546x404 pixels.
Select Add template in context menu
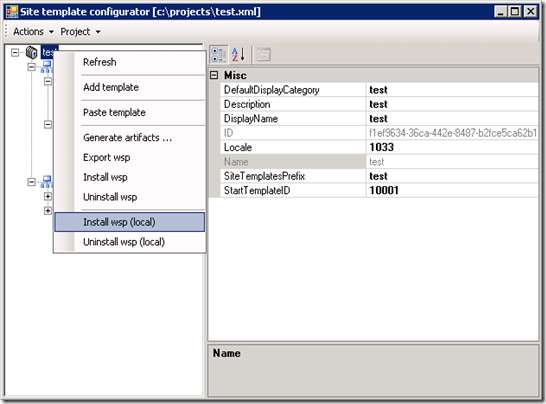pyautogui.click(x=130, y=87)
